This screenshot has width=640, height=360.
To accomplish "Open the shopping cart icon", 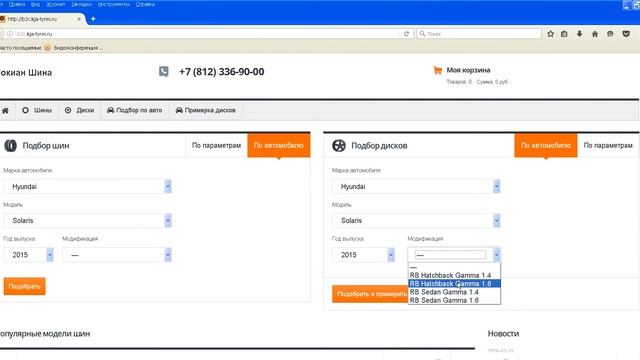I will [437, 70].
